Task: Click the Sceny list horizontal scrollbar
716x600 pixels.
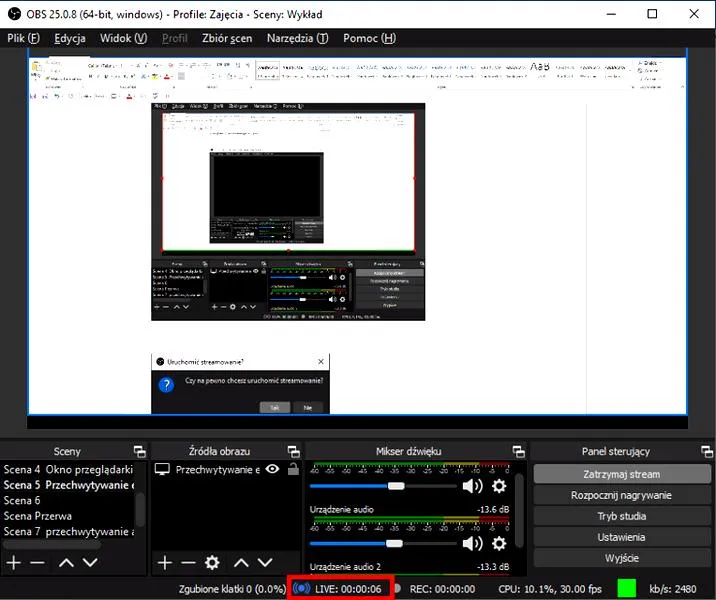Action: coord(52,544)
